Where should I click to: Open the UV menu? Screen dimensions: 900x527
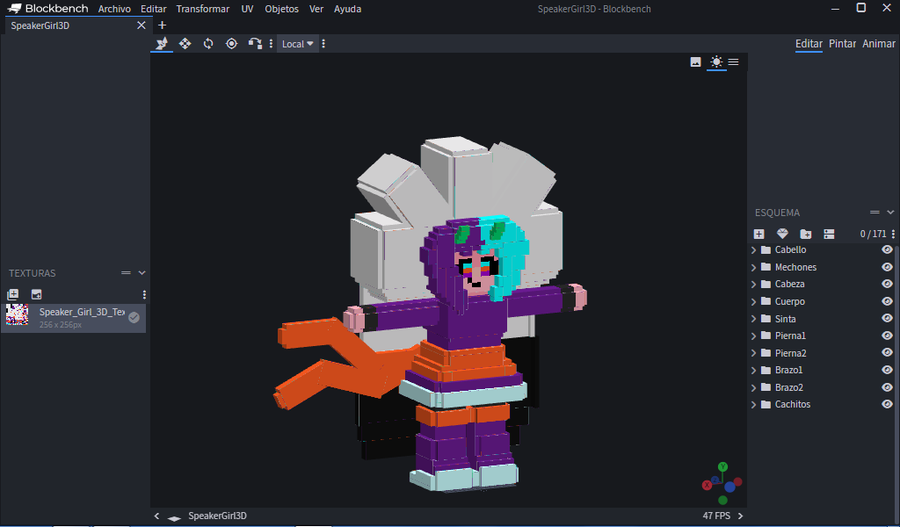pos(247,9)
